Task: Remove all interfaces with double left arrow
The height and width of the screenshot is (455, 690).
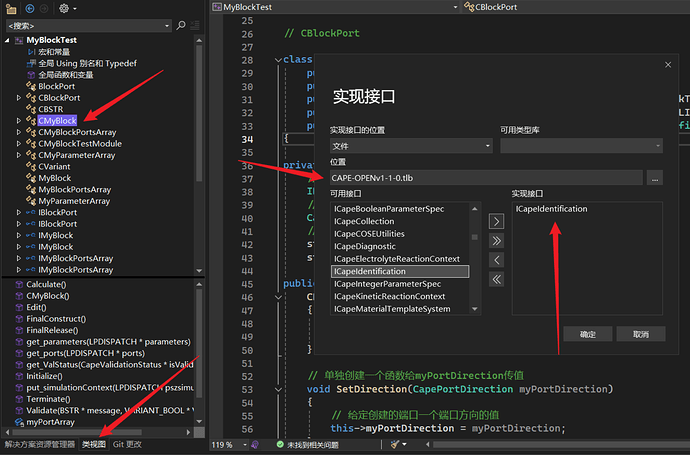Action: point(496,279)
